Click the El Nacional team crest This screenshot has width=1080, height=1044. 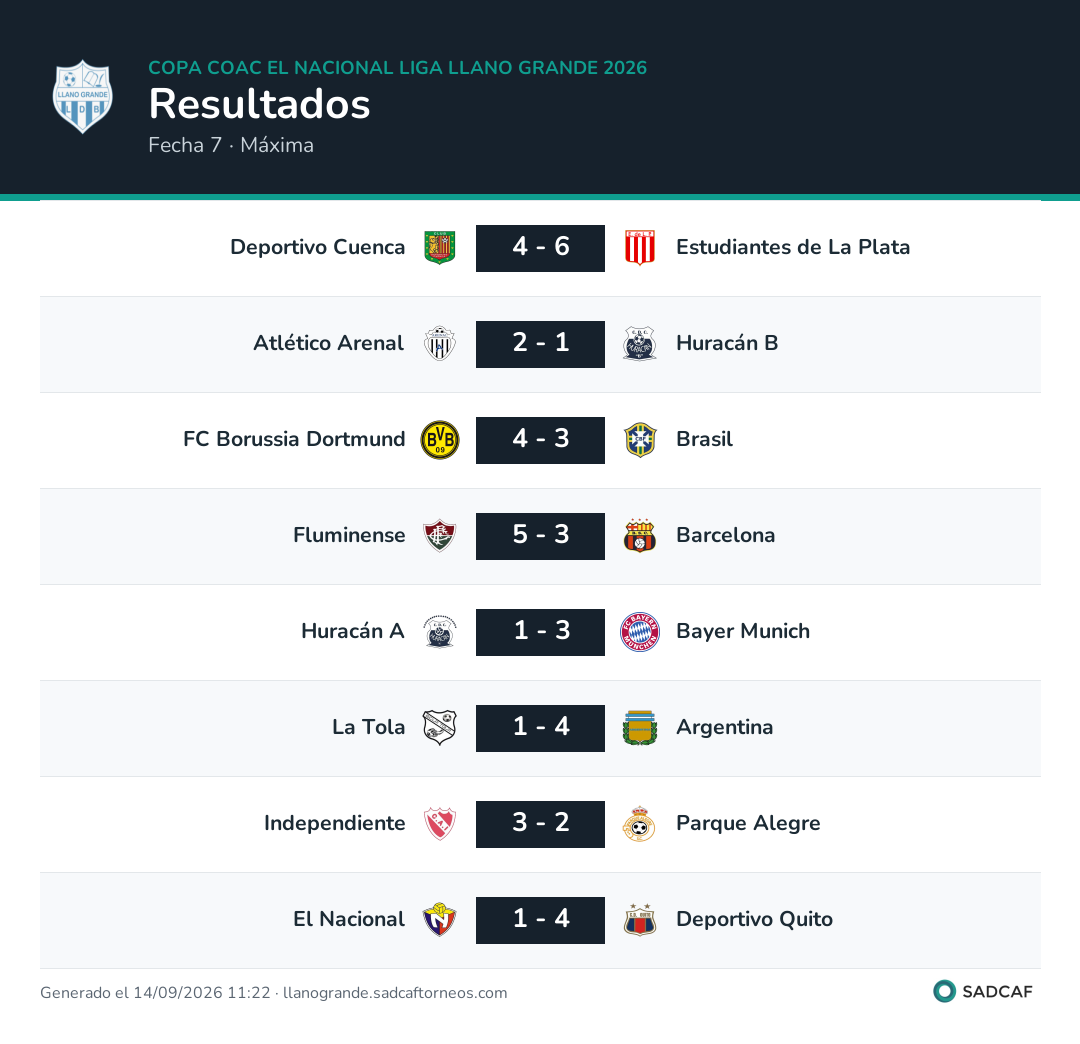[x=439, y=920]
